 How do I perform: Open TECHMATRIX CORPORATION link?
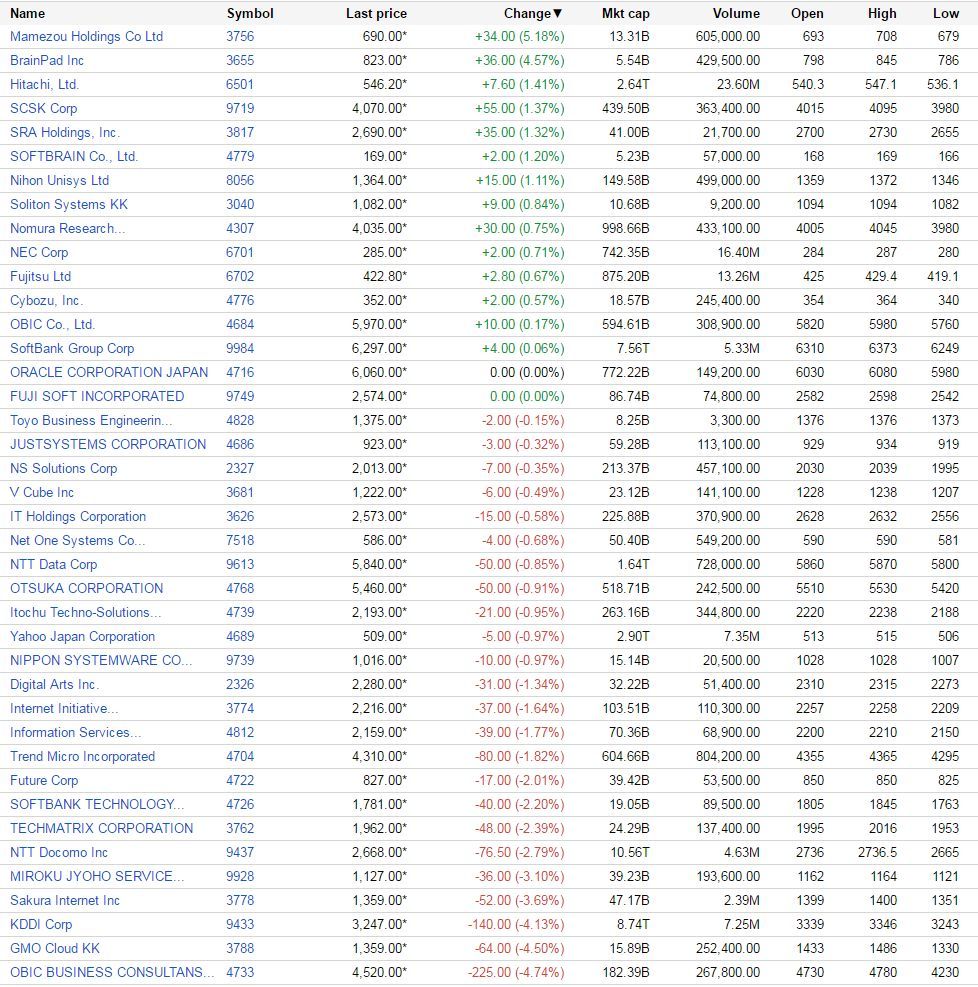[x=102, y=828]
